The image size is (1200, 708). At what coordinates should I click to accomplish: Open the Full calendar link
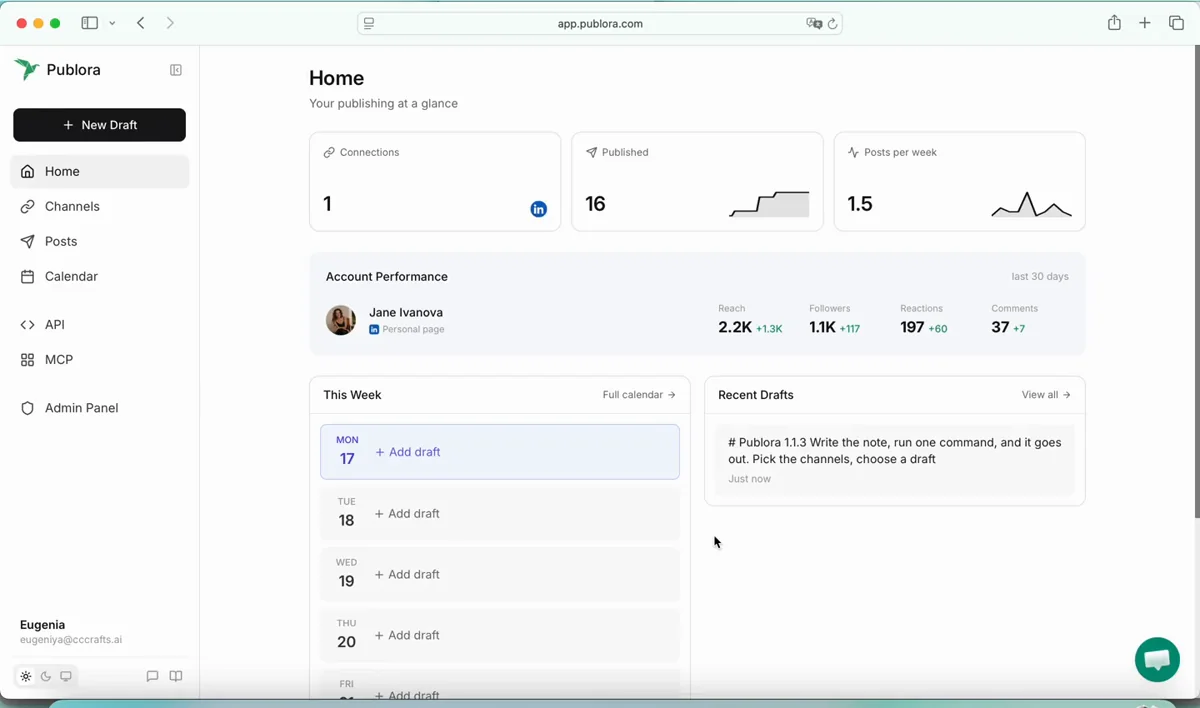[x=639, y=395]
